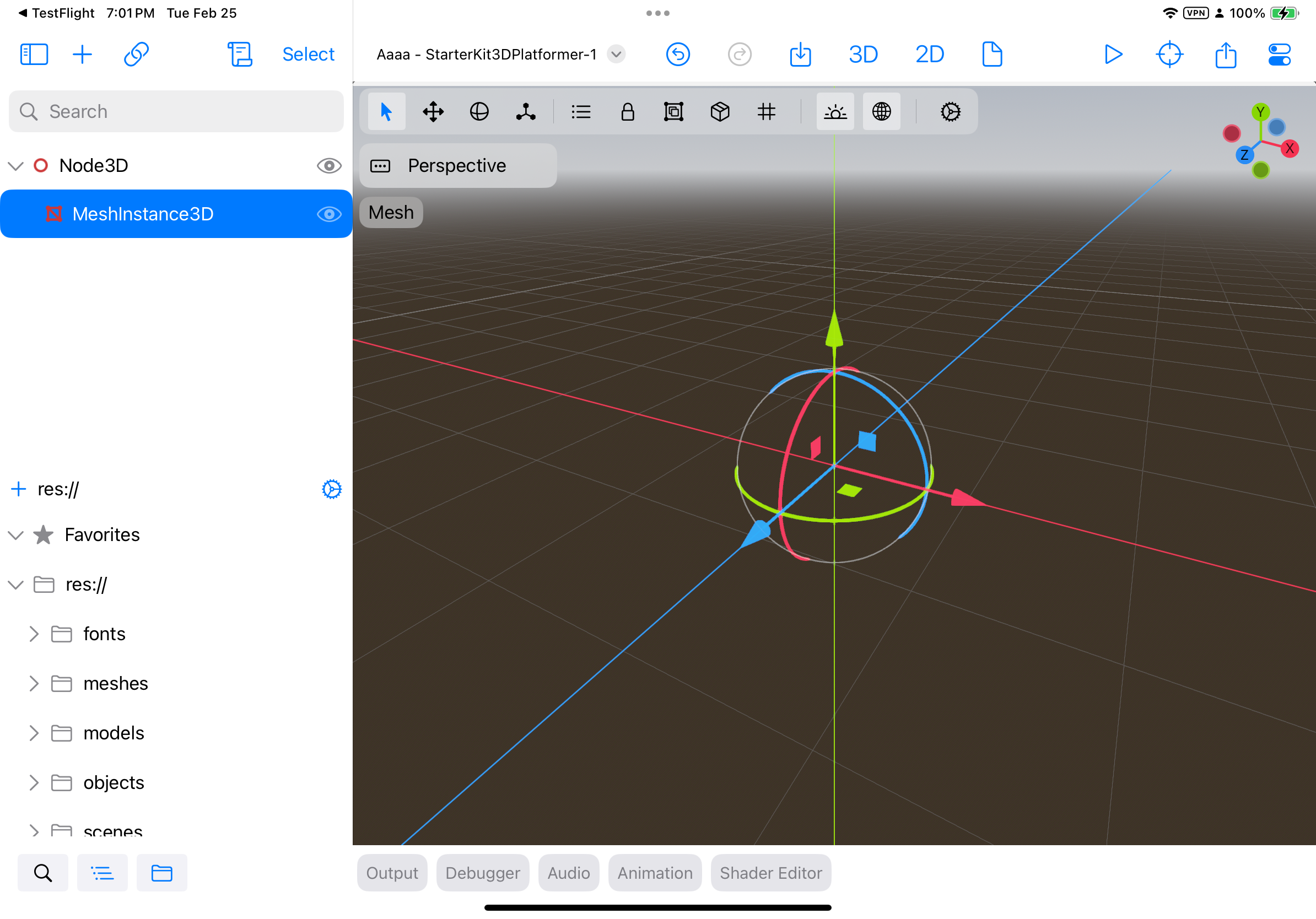Click the scene tree Search field

tap(176, 111)
